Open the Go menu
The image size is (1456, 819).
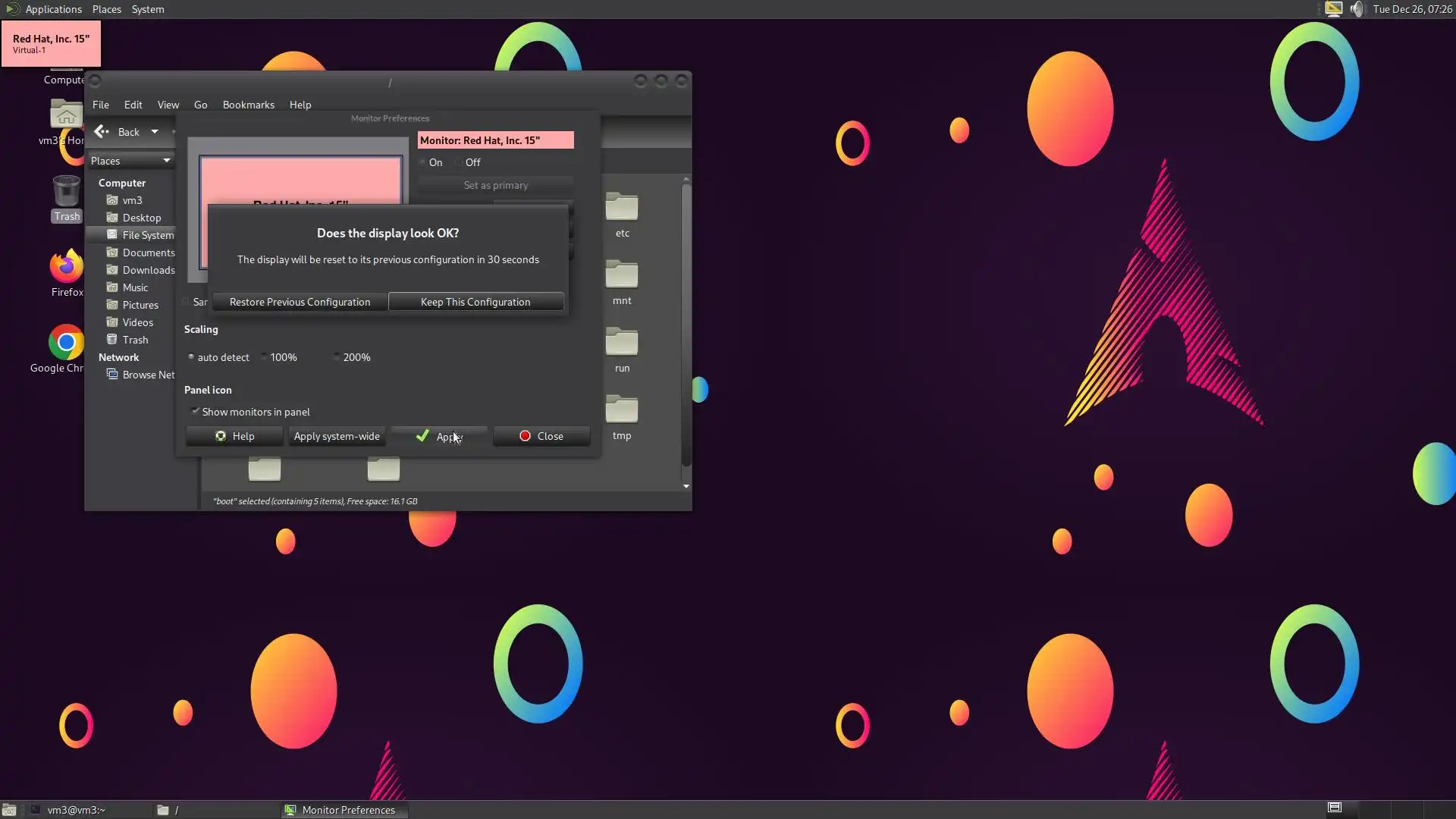point(200,105)
